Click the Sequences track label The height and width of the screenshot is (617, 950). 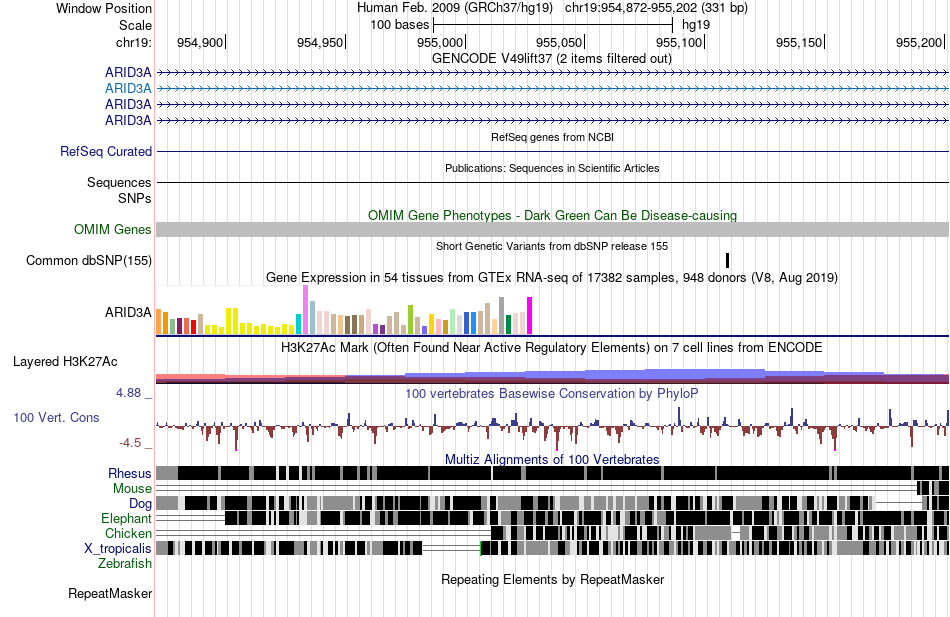coord(119,182)
